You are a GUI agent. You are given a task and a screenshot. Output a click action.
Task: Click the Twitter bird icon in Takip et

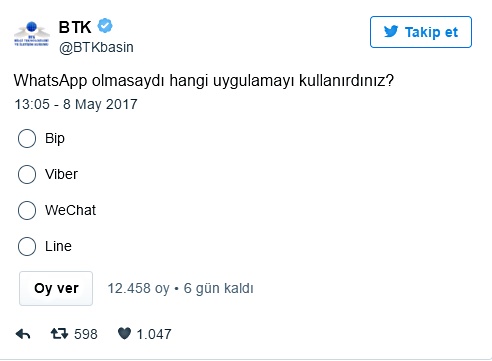click(x=391, y=32)
